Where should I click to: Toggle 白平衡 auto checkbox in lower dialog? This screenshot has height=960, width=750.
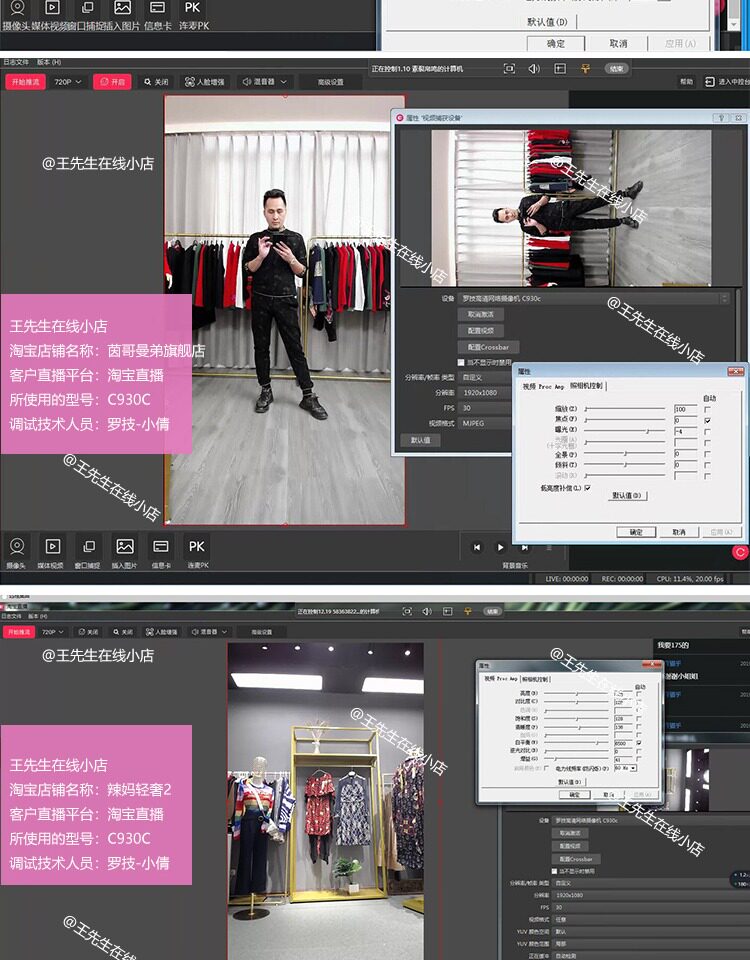pyautogui.click(x=639, y=742)
